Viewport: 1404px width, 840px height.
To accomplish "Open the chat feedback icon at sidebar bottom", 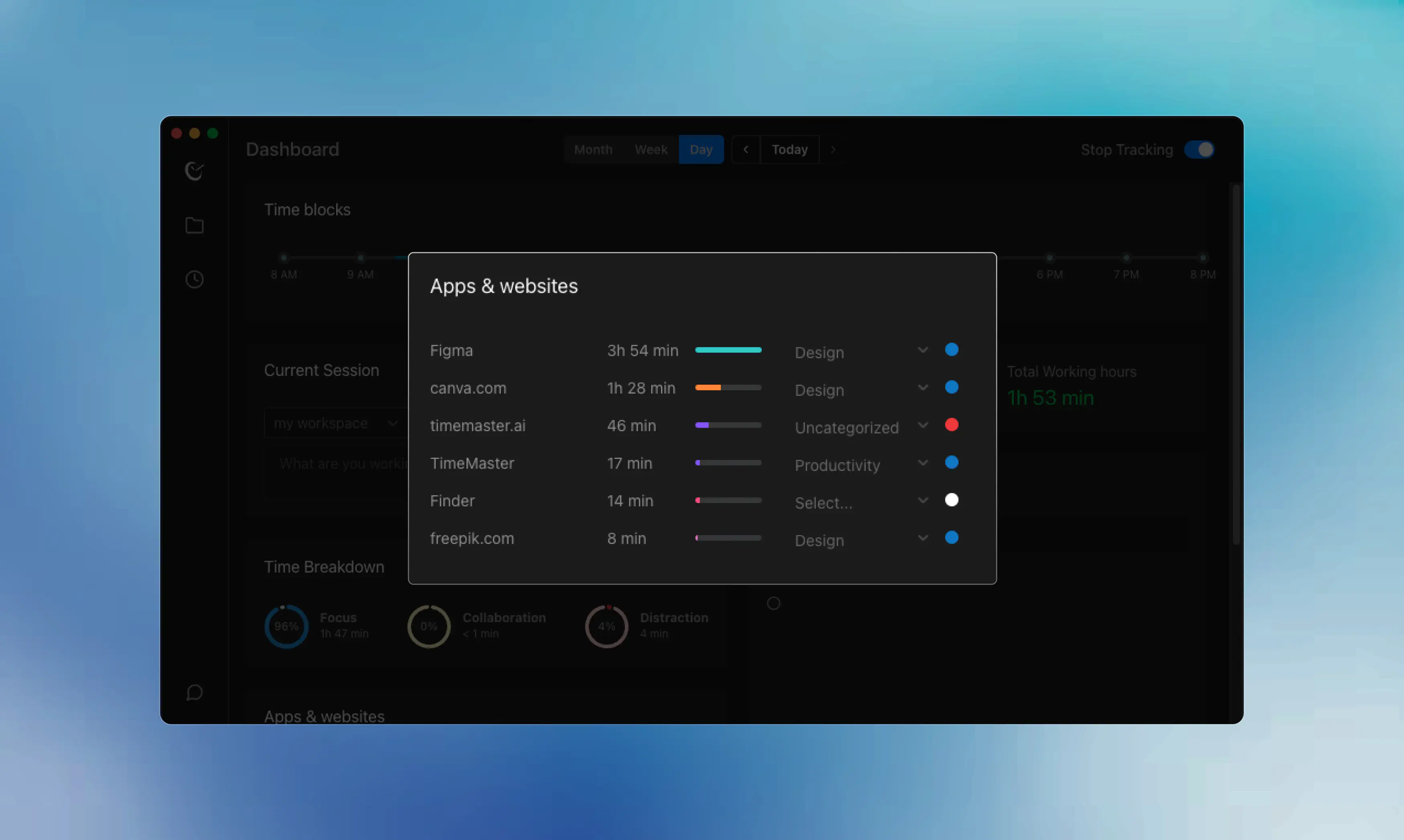I will click(194, 692).
